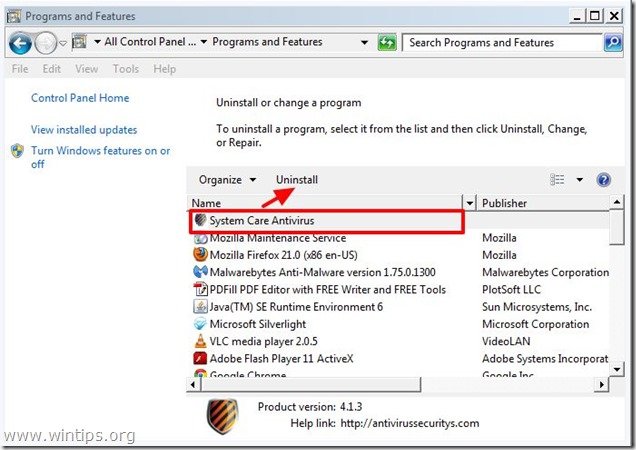Select Malwarebytes Anti-Malware row
636x450 pixels.
pyautogui.click(x=400, y=272)
